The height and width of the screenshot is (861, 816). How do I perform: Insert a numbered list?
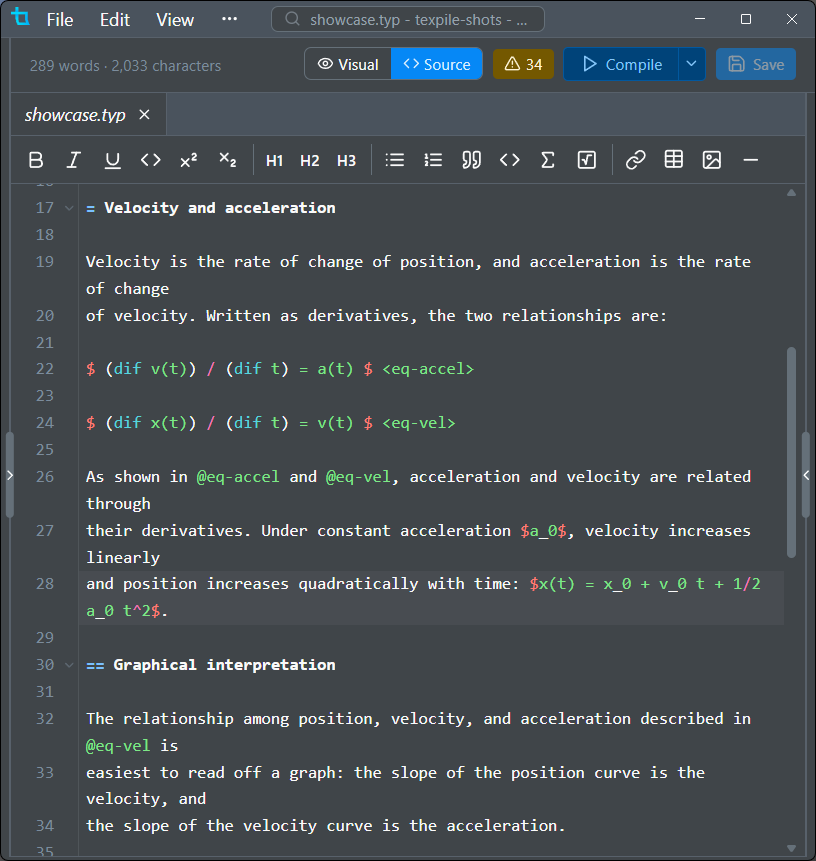(433, 160)
